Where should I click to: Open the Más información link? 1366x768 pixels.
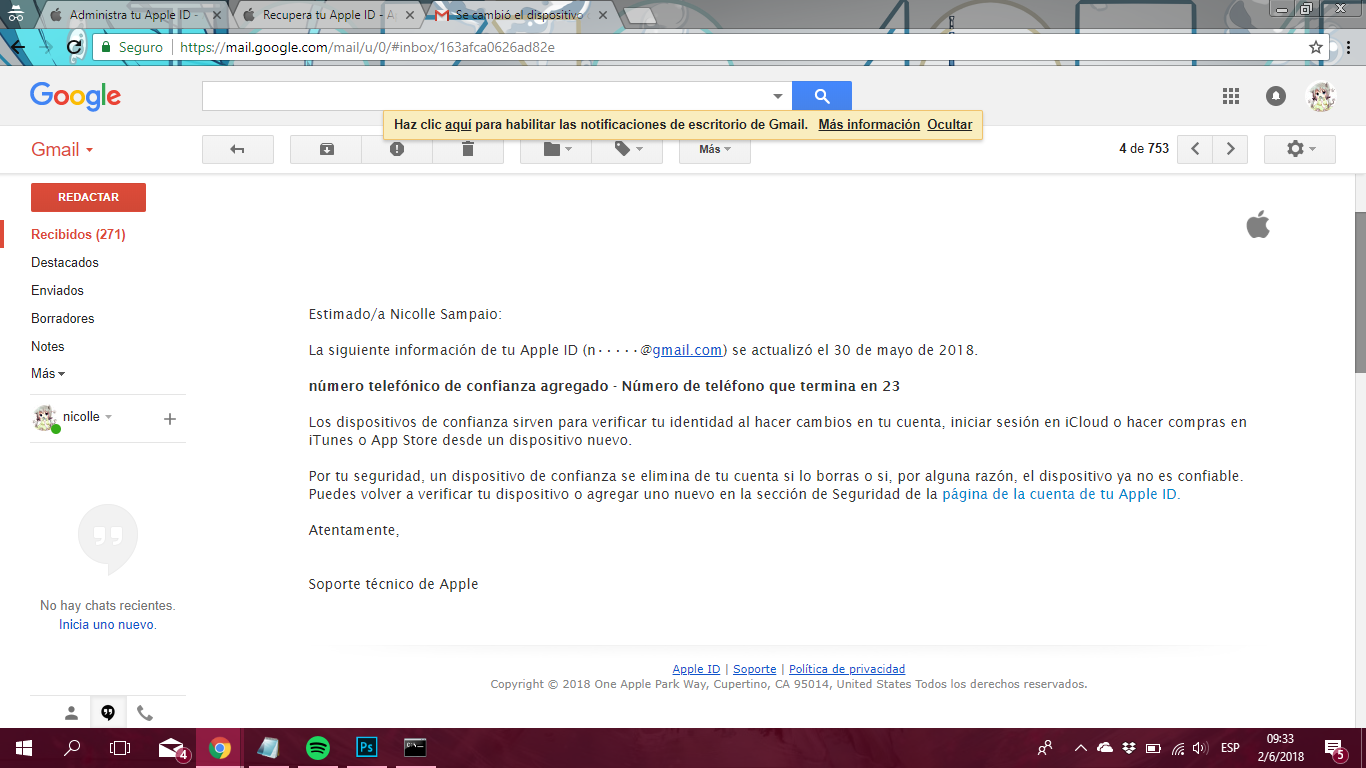[x=869, y=125]
